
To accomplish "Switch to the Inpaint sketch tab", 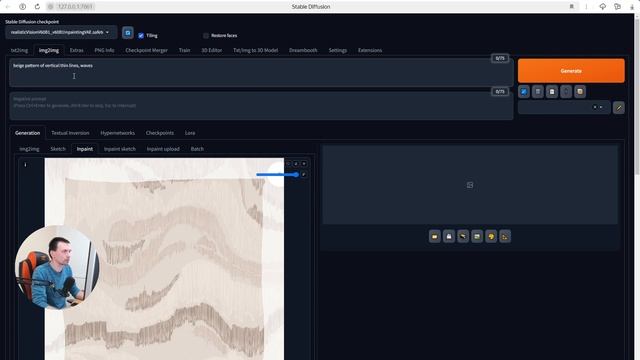I will pyautogui.click(x=120, y=149).
